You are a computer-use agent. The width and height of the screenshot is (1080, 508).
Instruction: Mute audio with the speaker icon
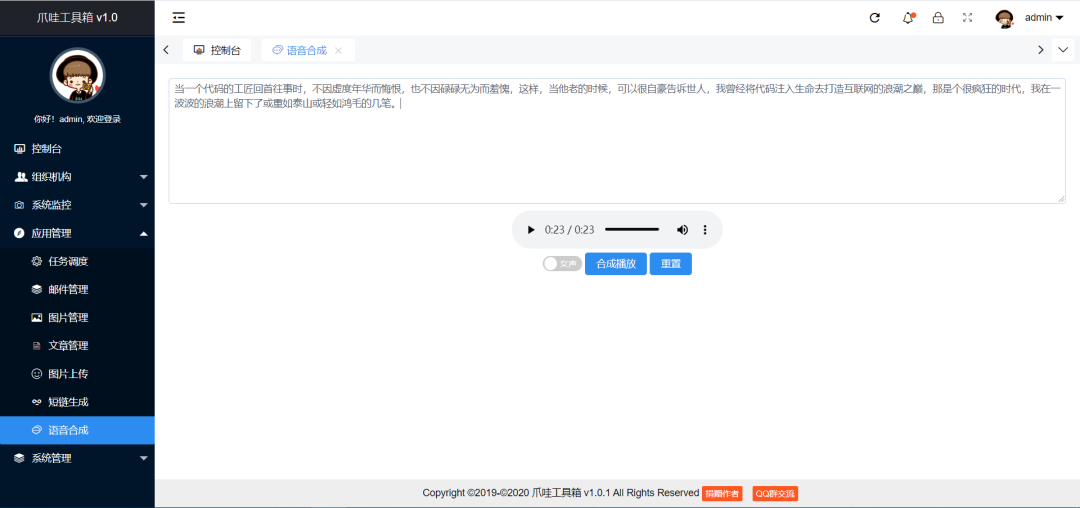(682, 230)
